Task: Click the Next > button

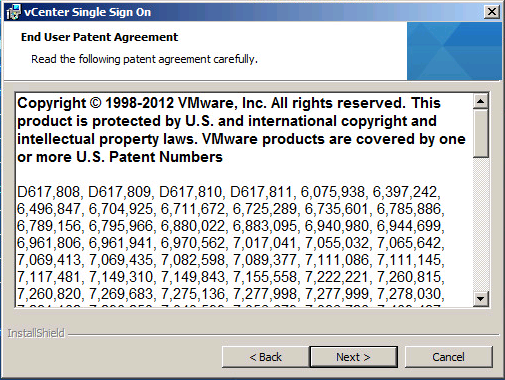Action: [353, 357]
